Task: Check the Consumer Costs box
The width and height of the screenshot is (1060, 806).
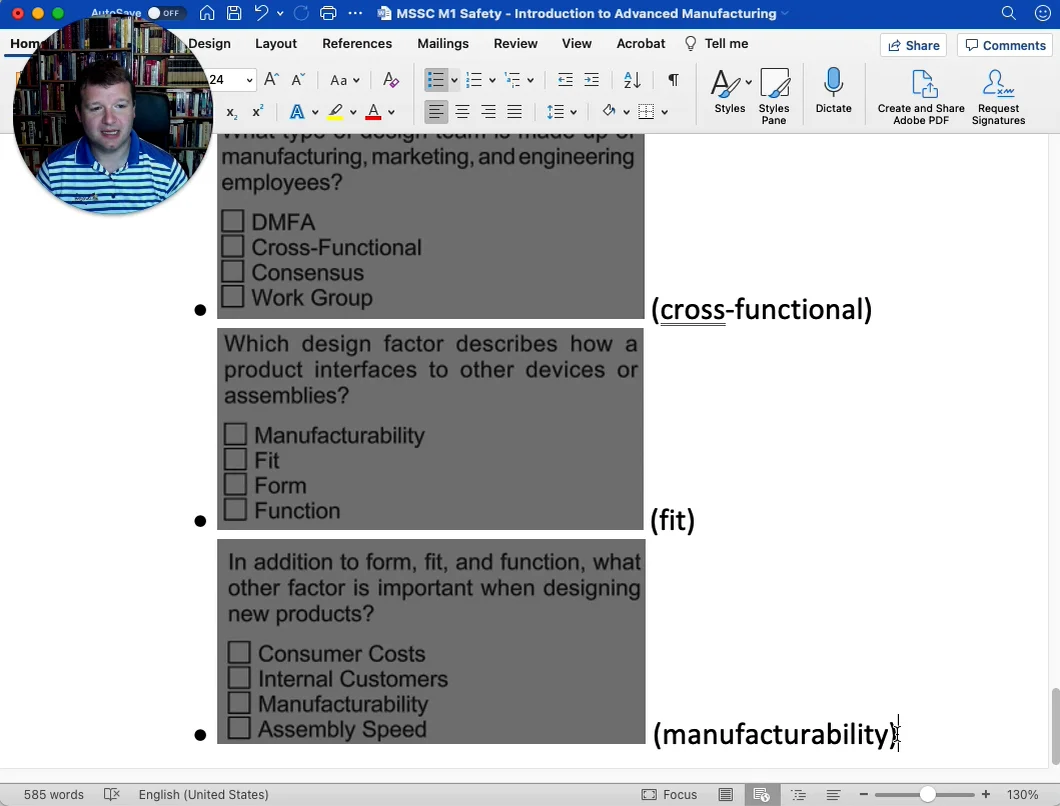Action: coord(239,652)
